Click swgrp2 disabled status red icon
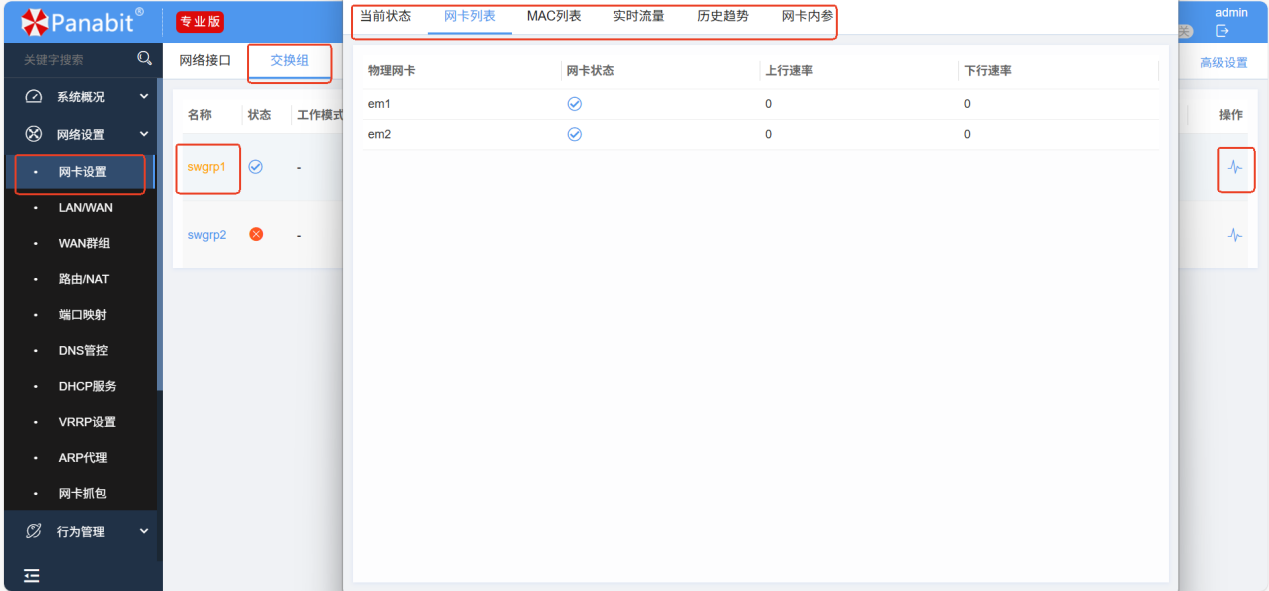 [x=256, y=234]
